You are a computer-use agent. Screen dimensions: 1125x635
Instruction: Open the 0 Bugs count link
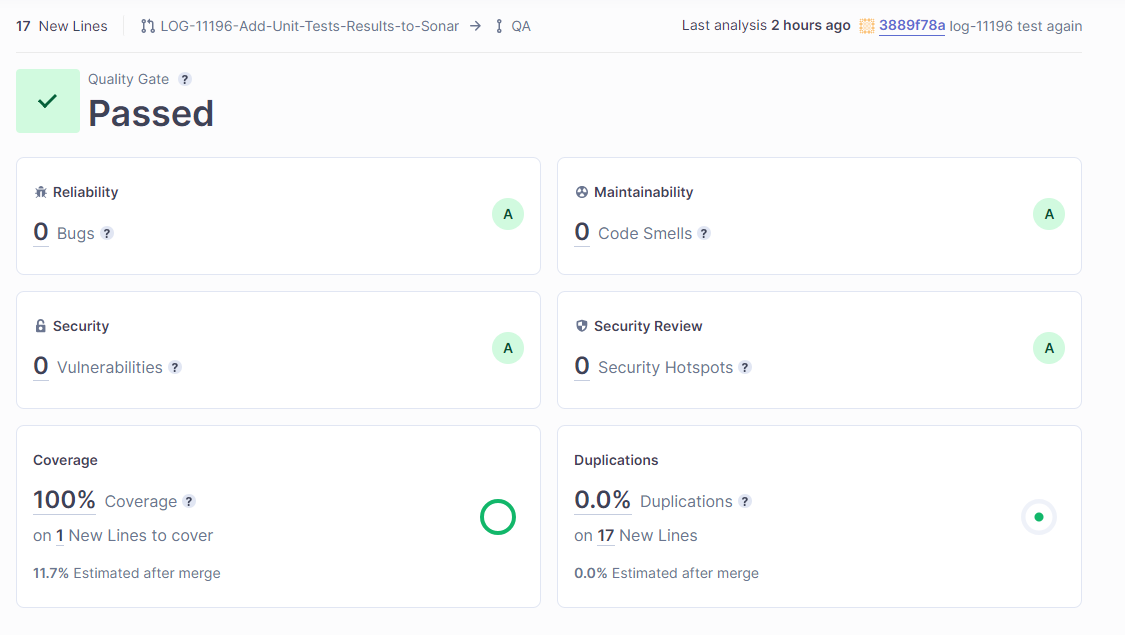click(41, 233)
